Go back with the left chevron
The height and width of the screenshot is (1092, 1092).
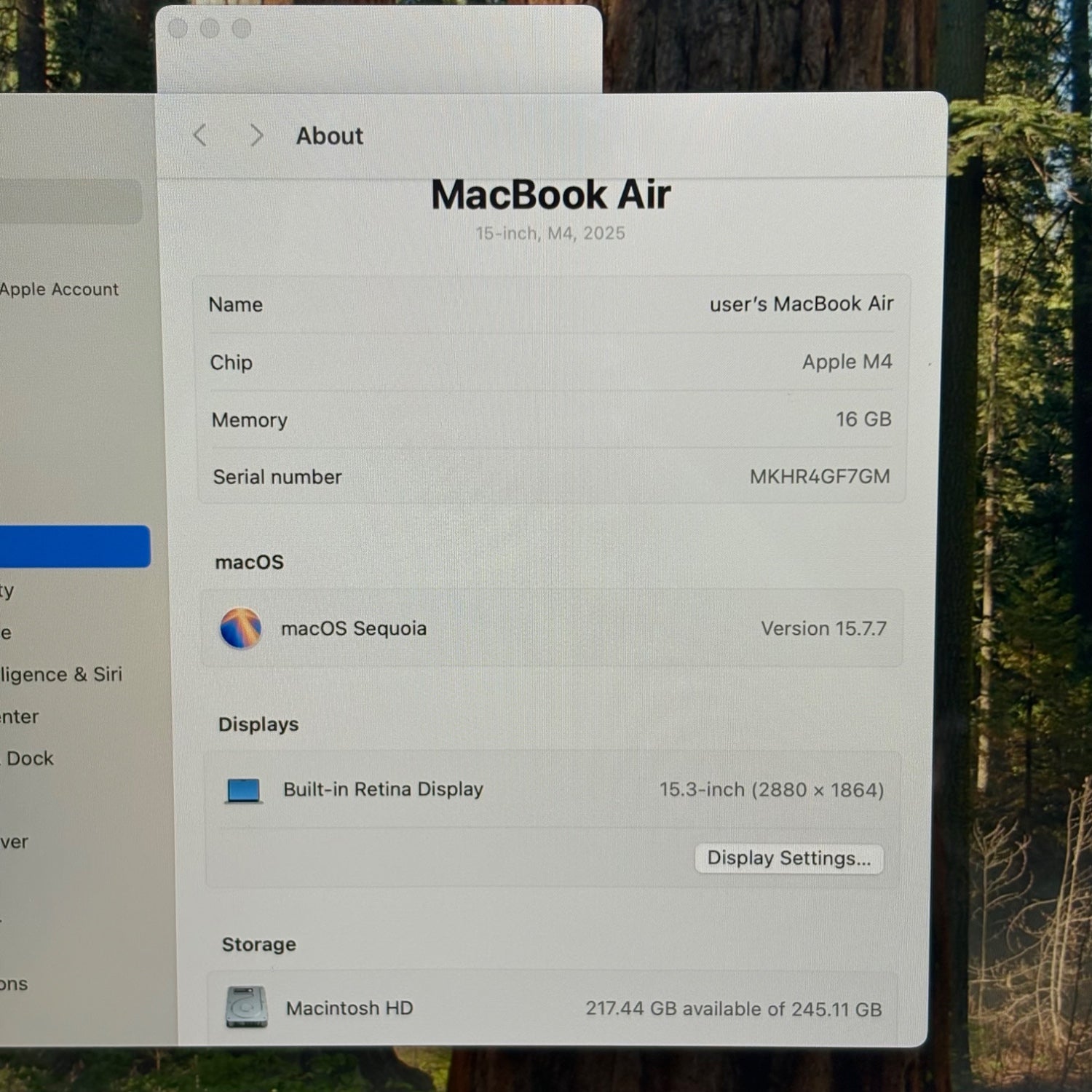pos(200,135)
